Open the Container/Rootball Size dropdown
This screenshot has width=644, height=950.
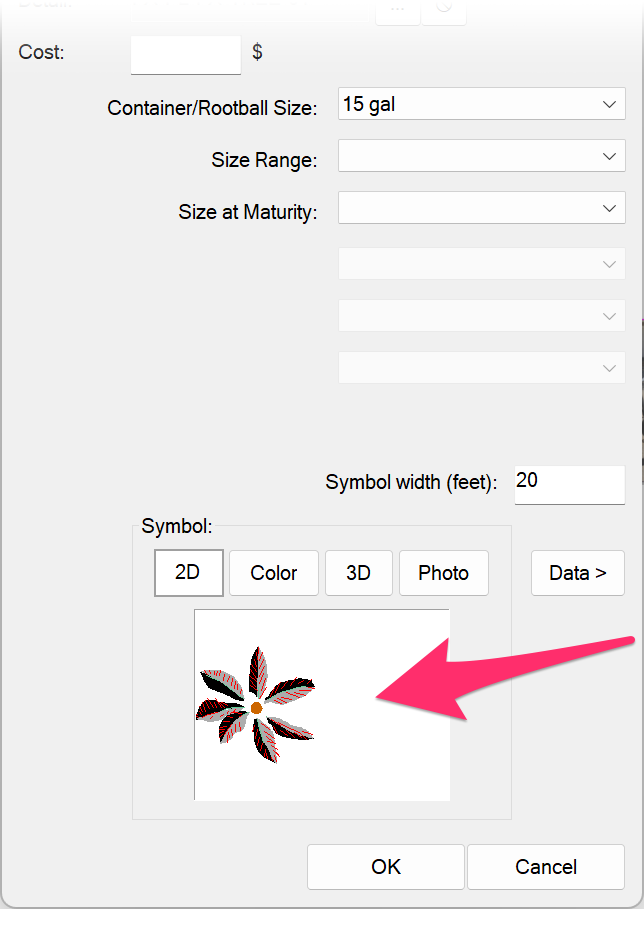482,104
